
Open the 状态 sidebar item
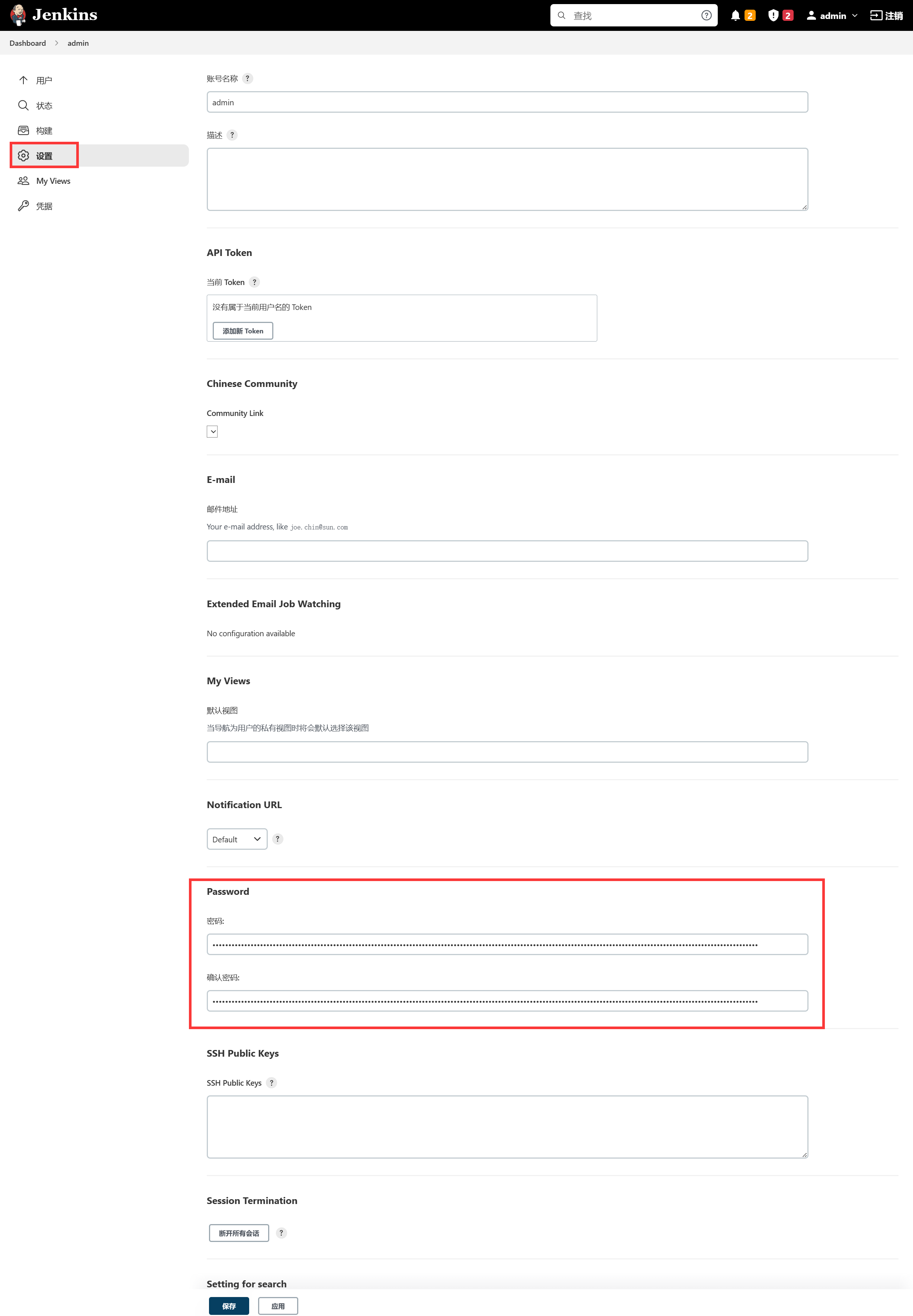44,106
